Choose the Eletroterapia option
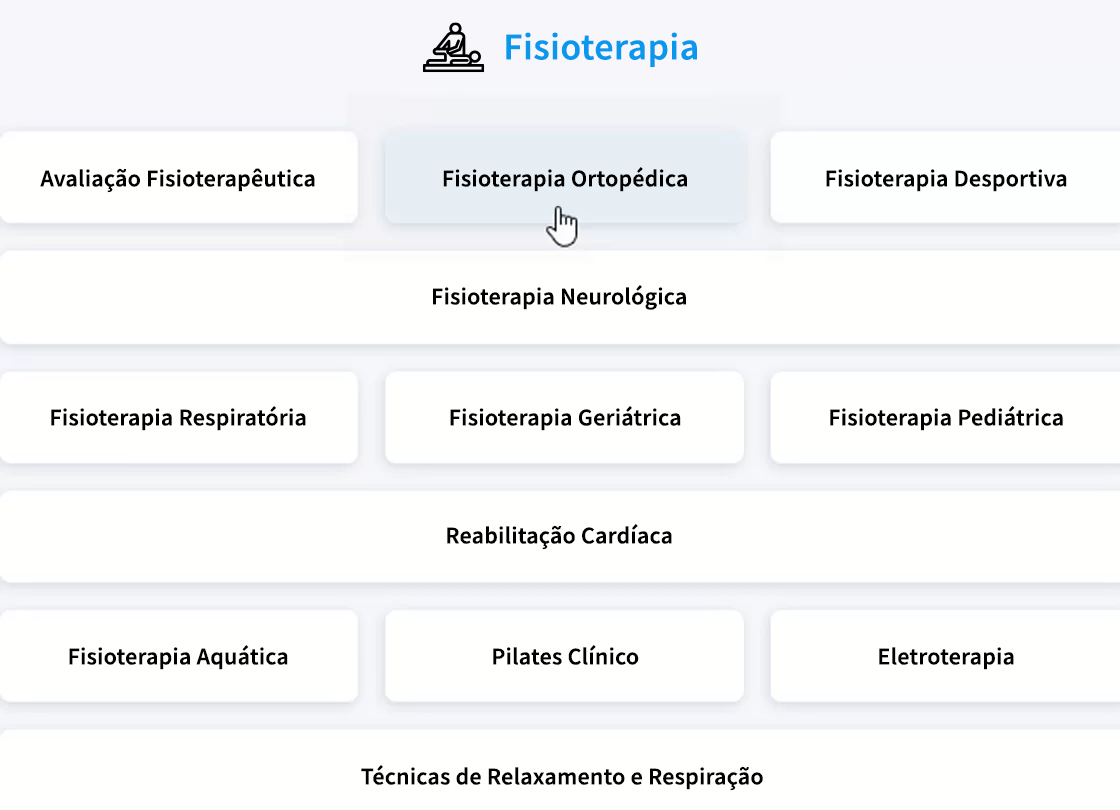 point(946,656)
